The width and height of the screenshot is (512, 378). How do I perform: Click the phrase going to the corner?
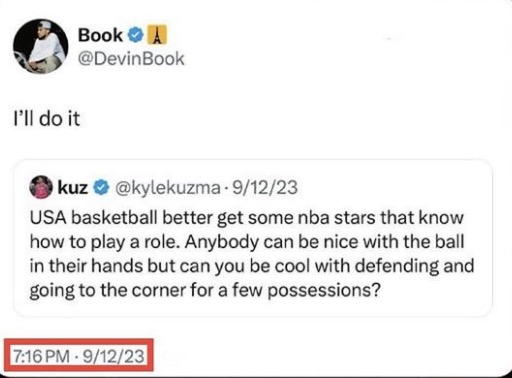pyautogui.click(x=108, y=291)
